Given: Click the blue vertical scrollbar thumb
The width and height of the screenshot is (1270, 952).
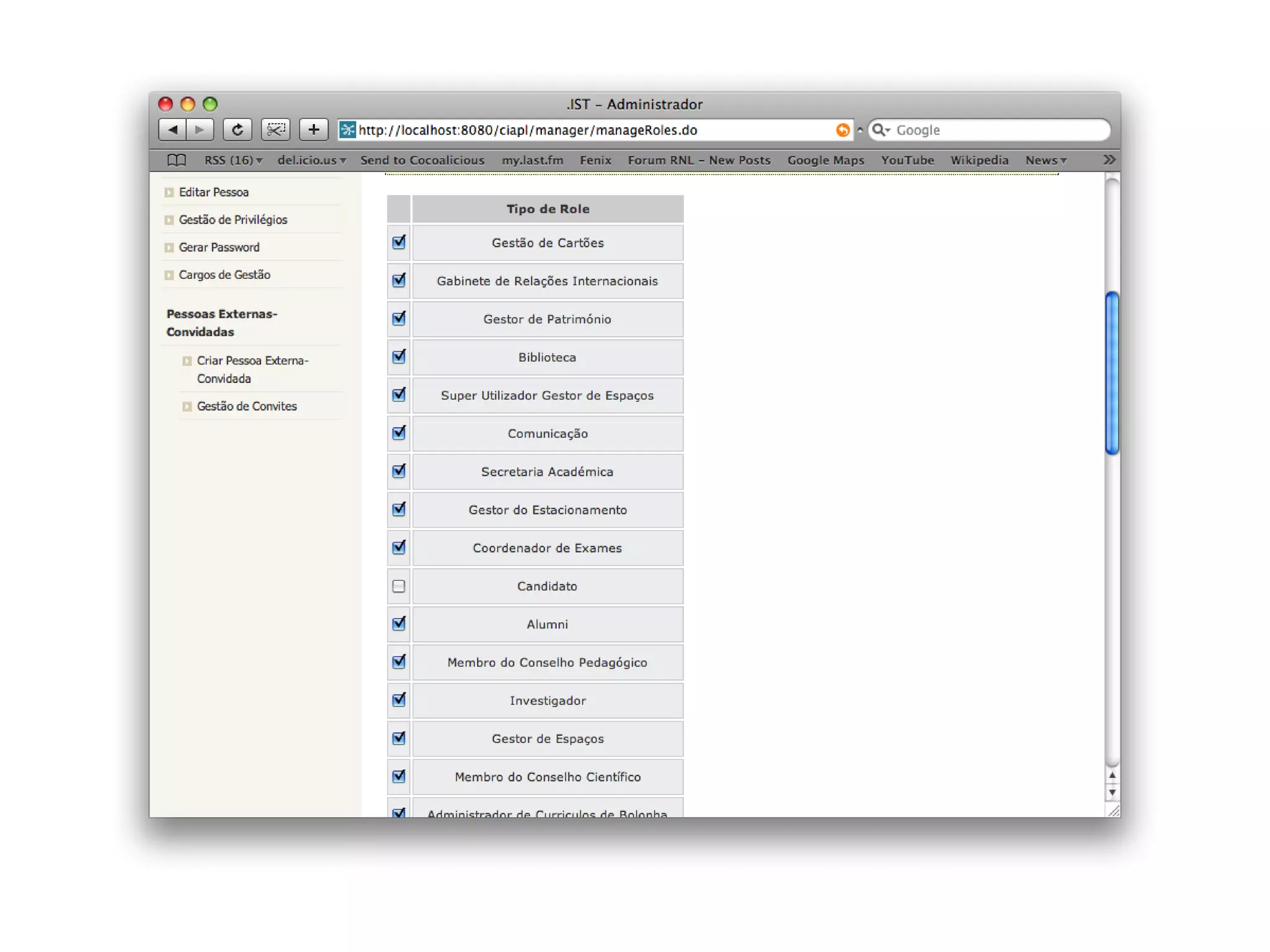Looking at the screenshot, I should [1112, 372].
